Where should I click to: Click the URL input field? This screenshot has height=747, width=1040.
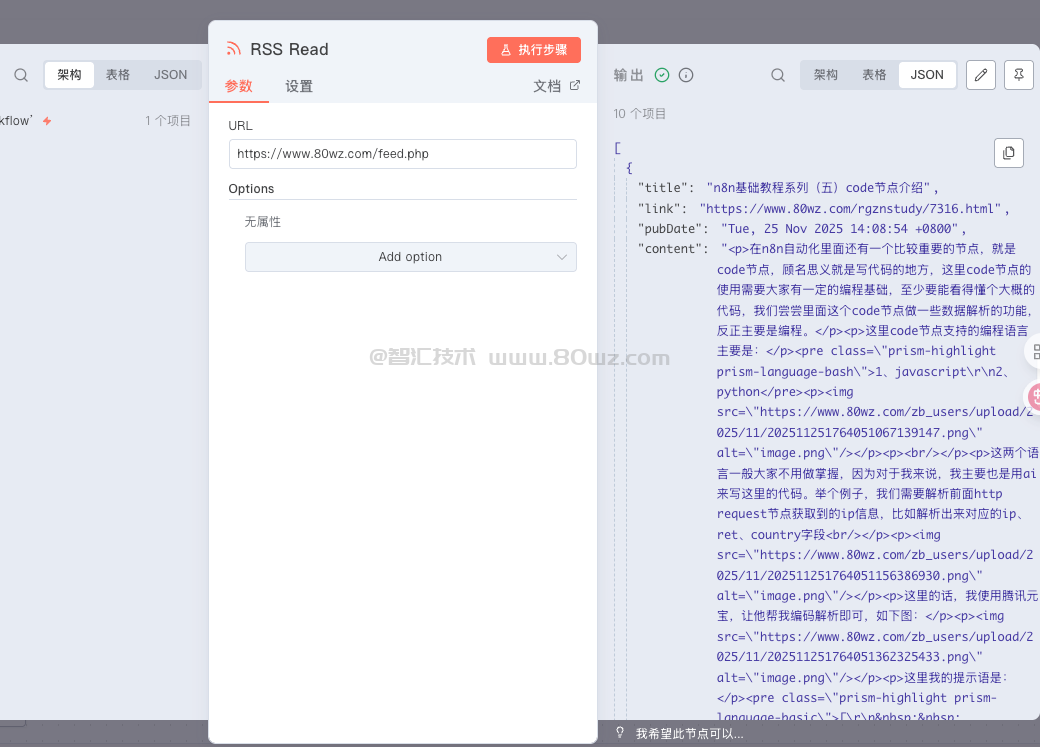[402, 154]
